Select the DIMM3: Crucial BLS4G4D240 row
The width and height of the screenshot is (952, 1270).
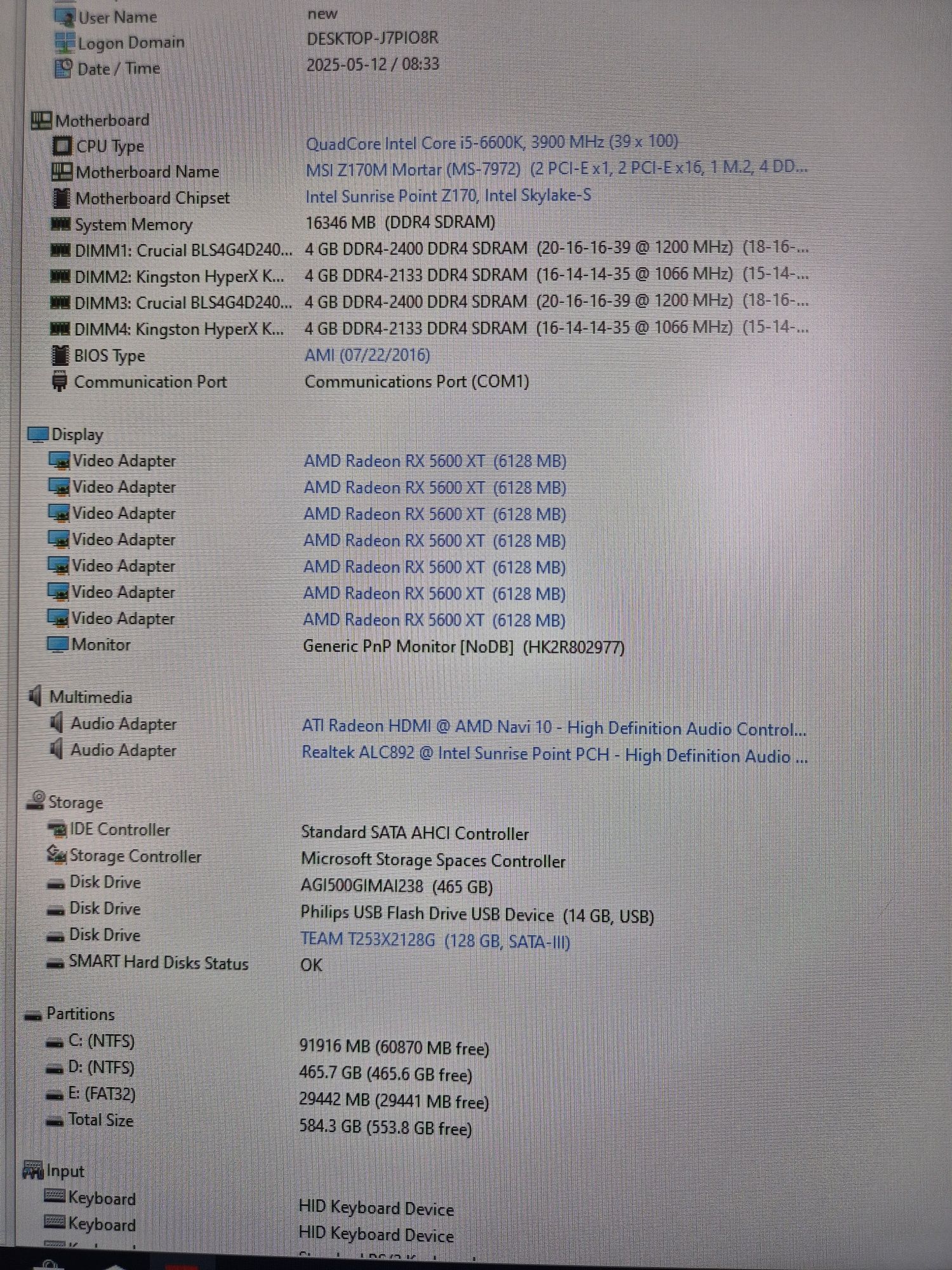click(x=429, y=302)
